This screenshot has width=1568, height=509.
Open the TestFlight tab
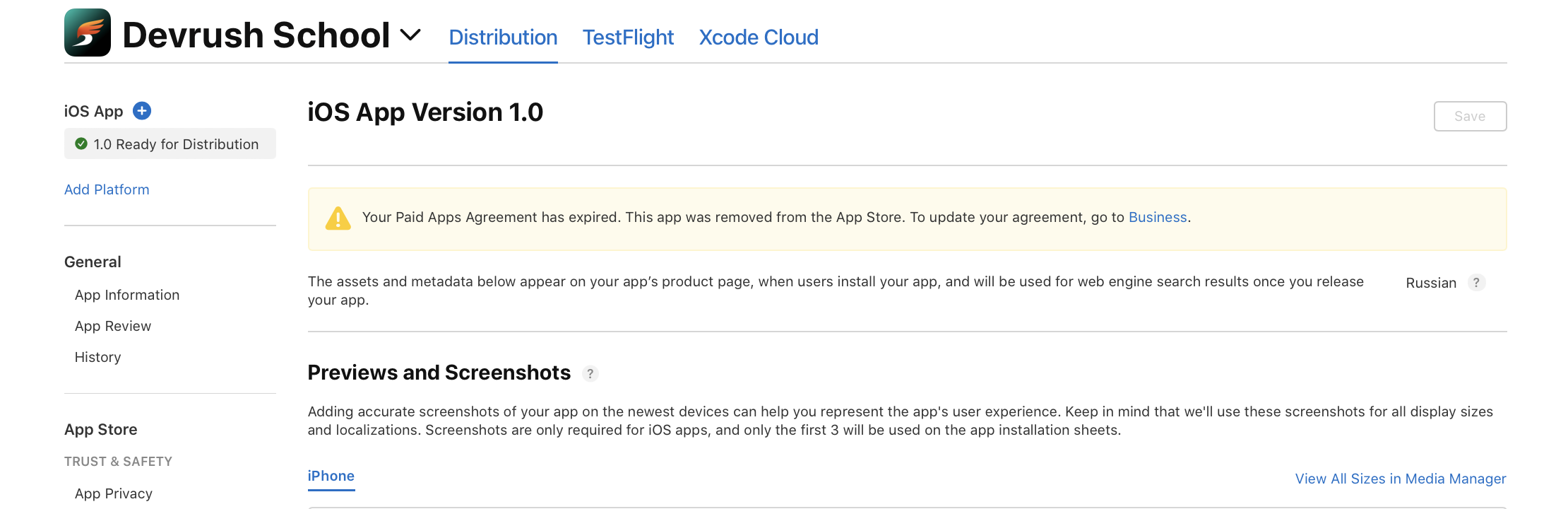point(628,37)
